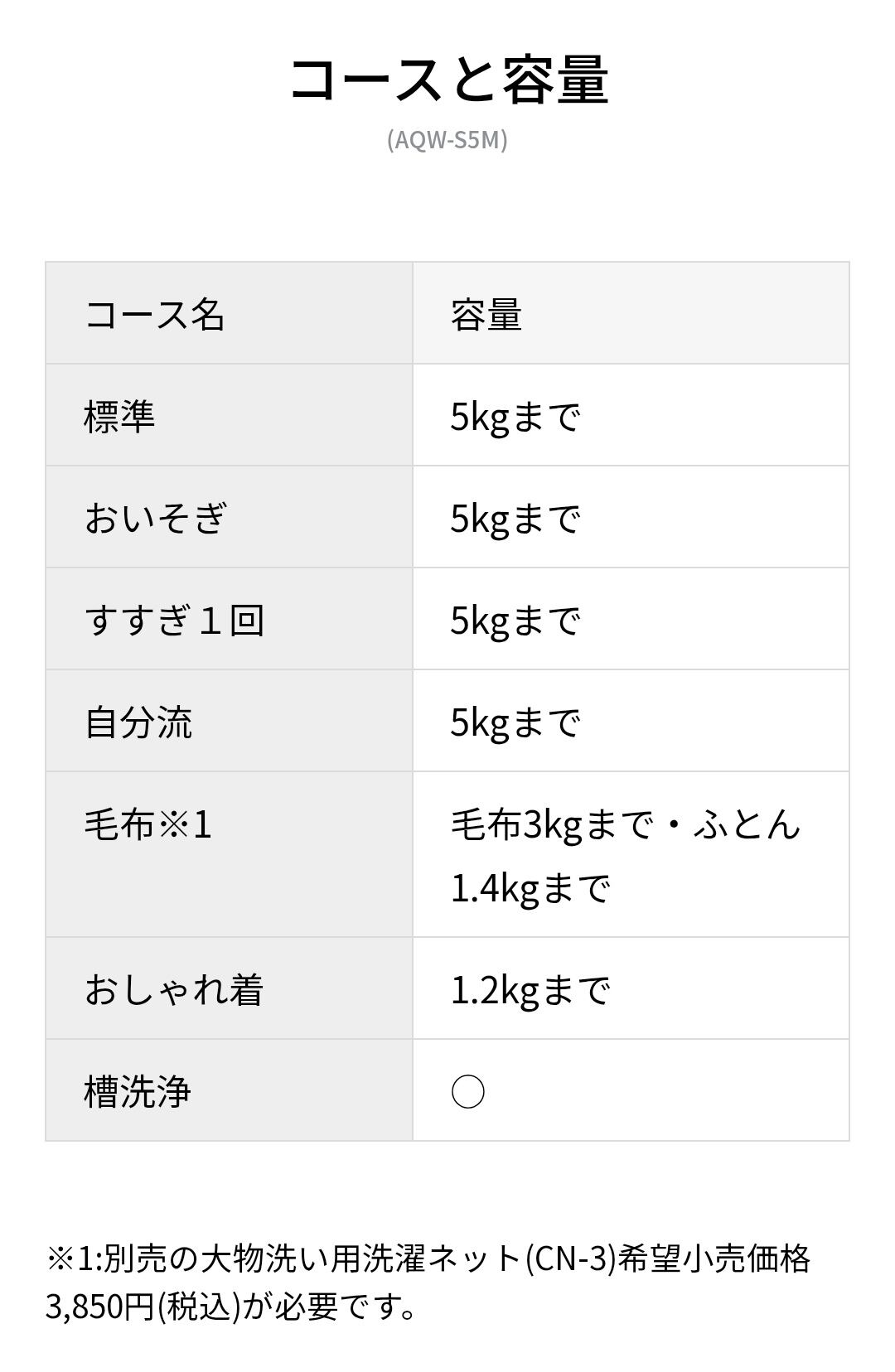Viewport: 895px width, 1372px height.
Task: Click the 5kgまで capacity beside おいそぎ
Action: (515, 518)
